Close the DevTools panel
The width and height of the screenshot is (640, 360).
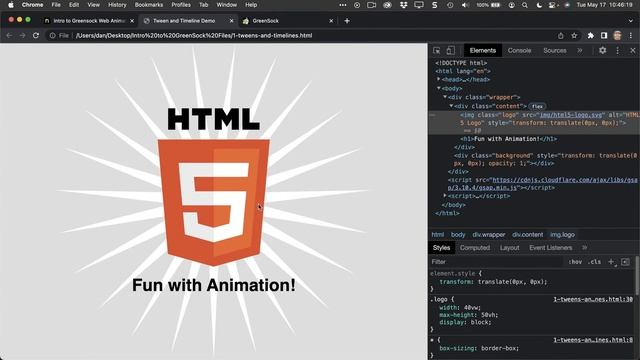[633, 51]
